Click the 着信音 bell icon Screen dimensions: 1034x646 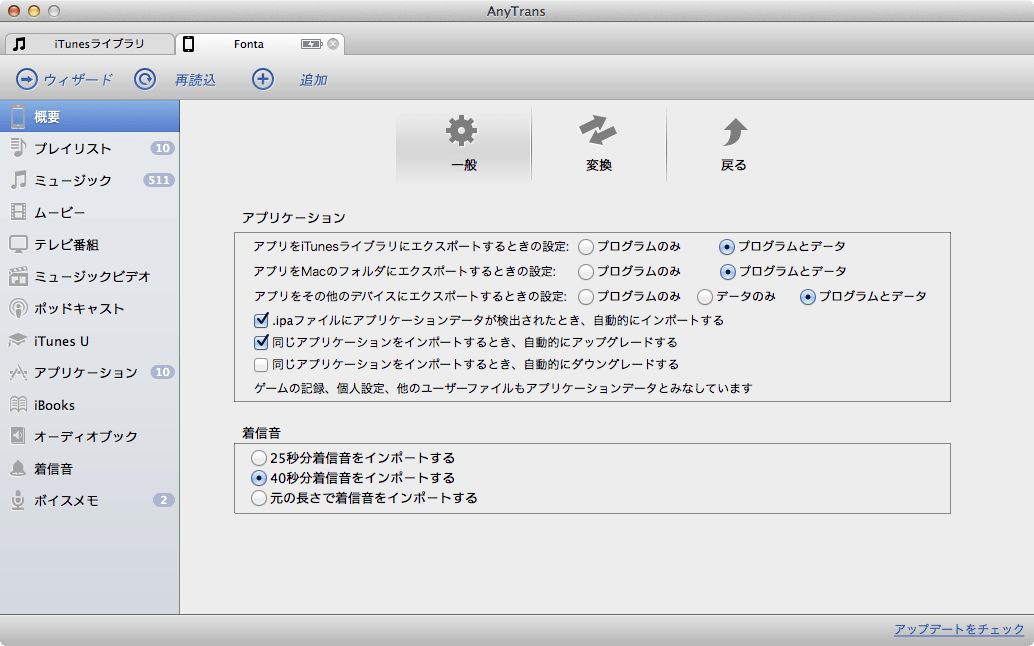tap(18, 469)
